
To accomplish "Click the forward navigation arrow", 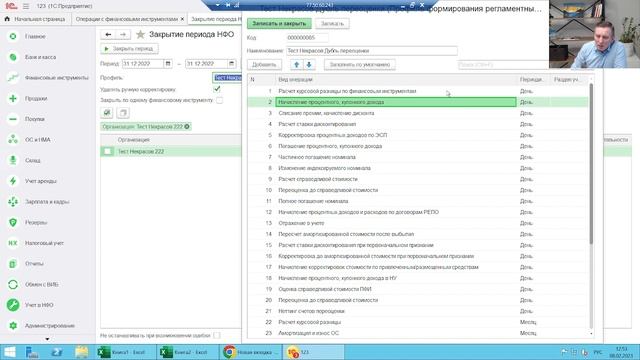I will pos(123,35).
